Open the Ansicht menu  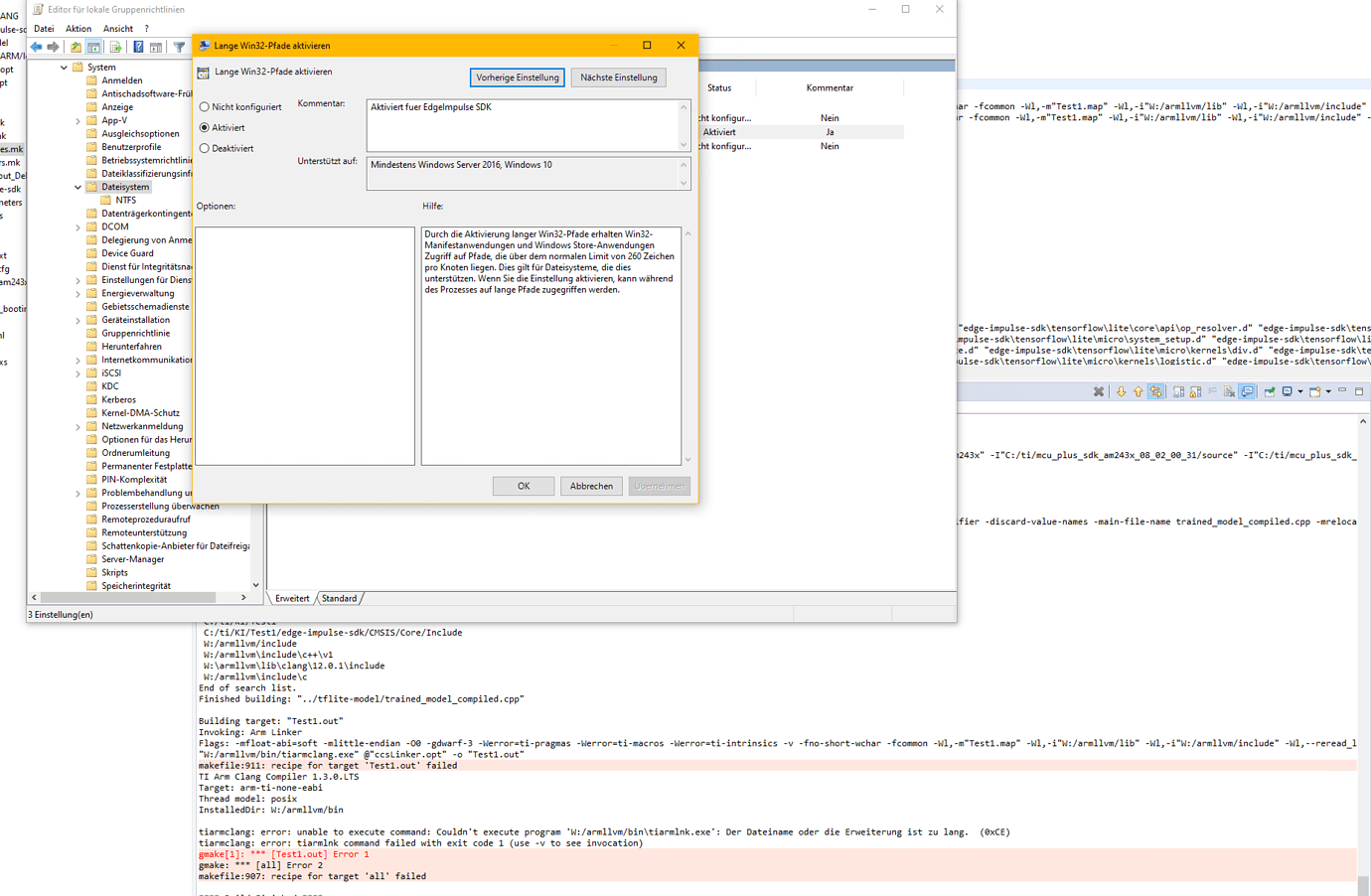coord(117,28)
